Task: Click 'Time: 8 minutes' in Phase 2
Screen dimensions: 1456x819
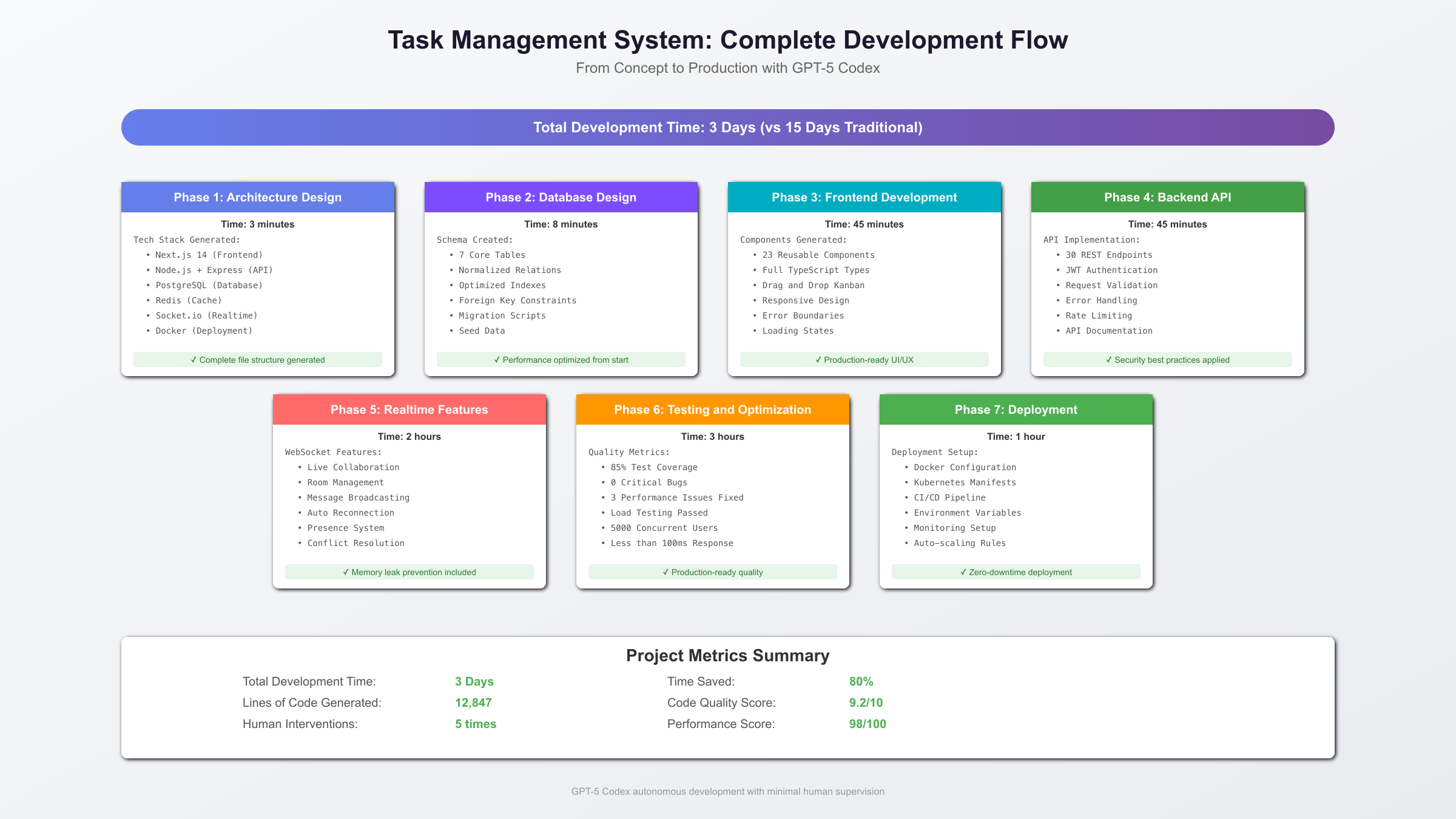Action: tap(561, 224)
